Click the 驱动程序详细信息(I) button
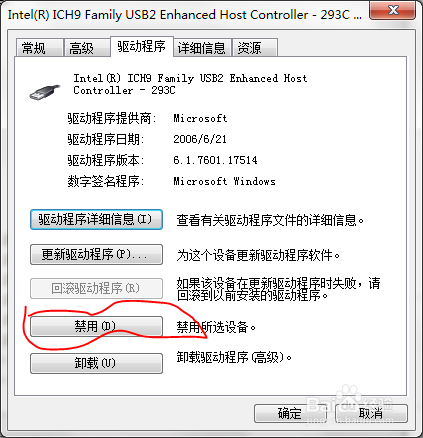Viewport: 423px width, 438px height. 96,220
